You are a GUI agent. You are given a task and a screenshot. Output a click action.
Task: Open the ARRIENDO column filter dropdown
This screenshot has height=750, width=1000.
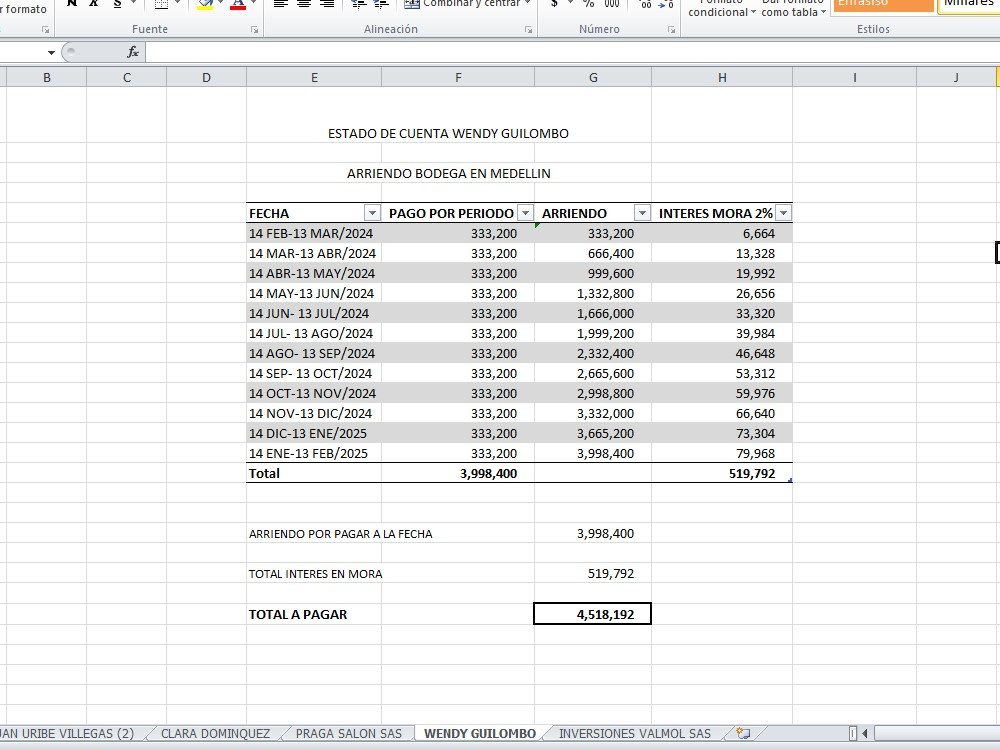pos(642,213)
